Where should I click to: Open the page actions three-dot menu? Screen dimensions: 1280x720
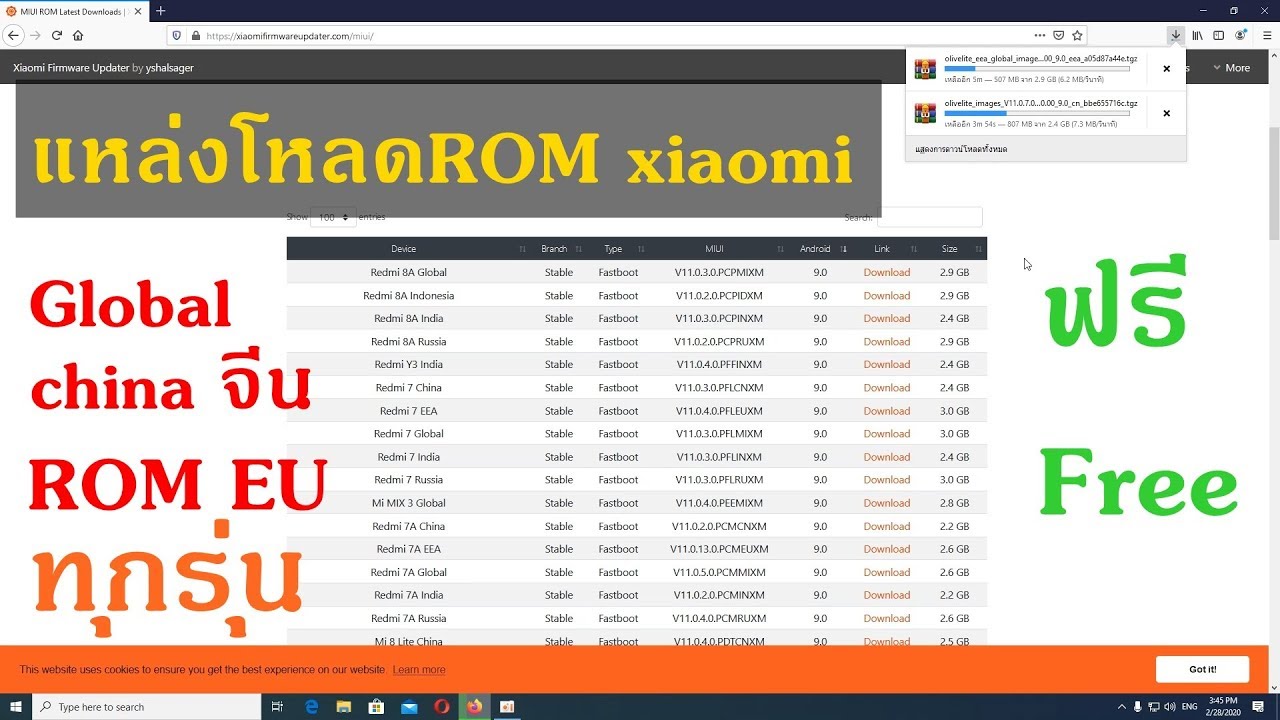click(1040, 35)
